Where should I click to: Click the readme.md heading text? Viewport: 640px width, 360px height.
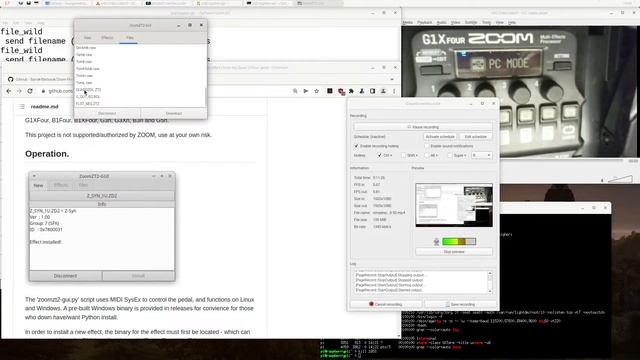[44, 107]
